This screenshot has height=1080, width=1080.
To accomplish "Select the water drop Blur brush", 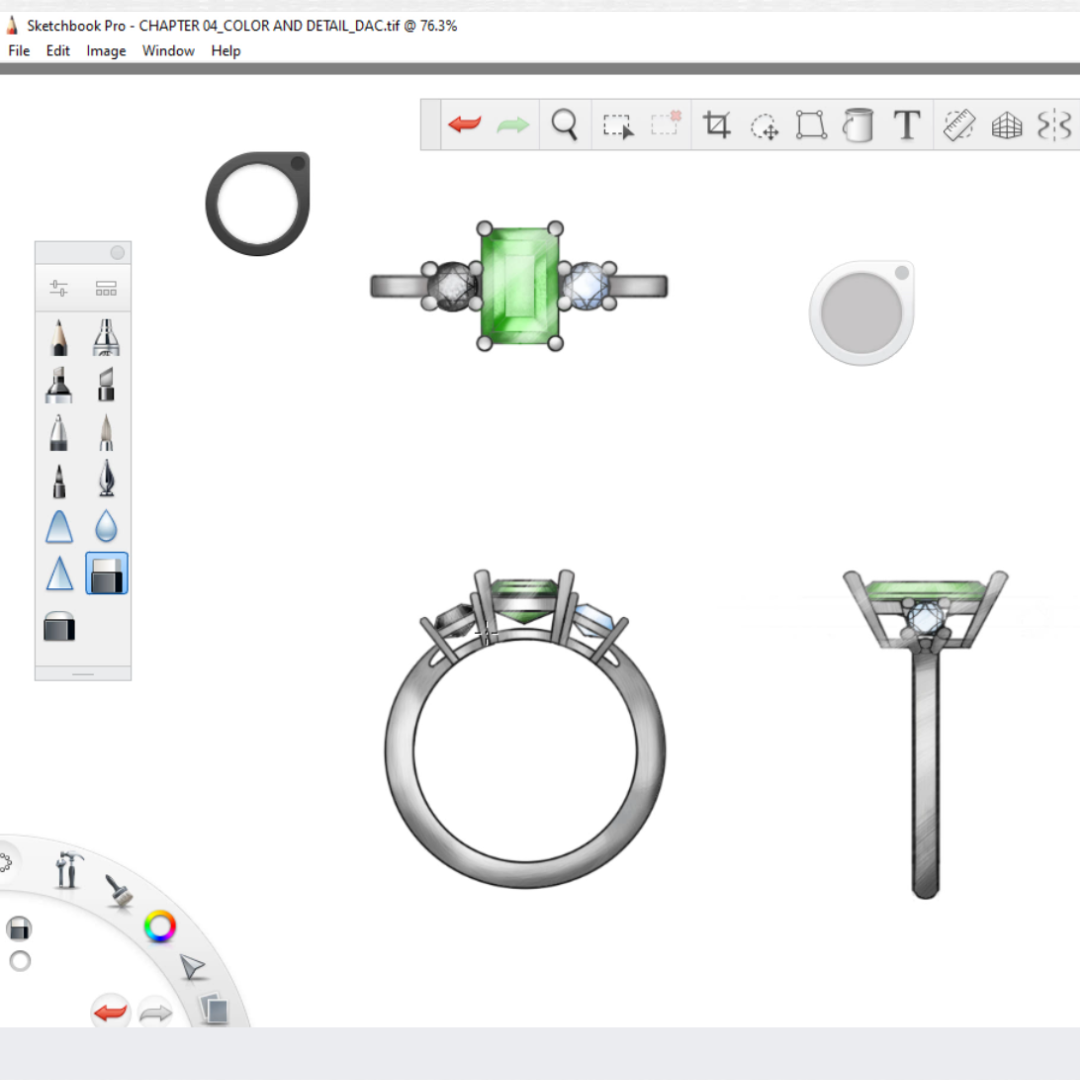I will (106, 526).
